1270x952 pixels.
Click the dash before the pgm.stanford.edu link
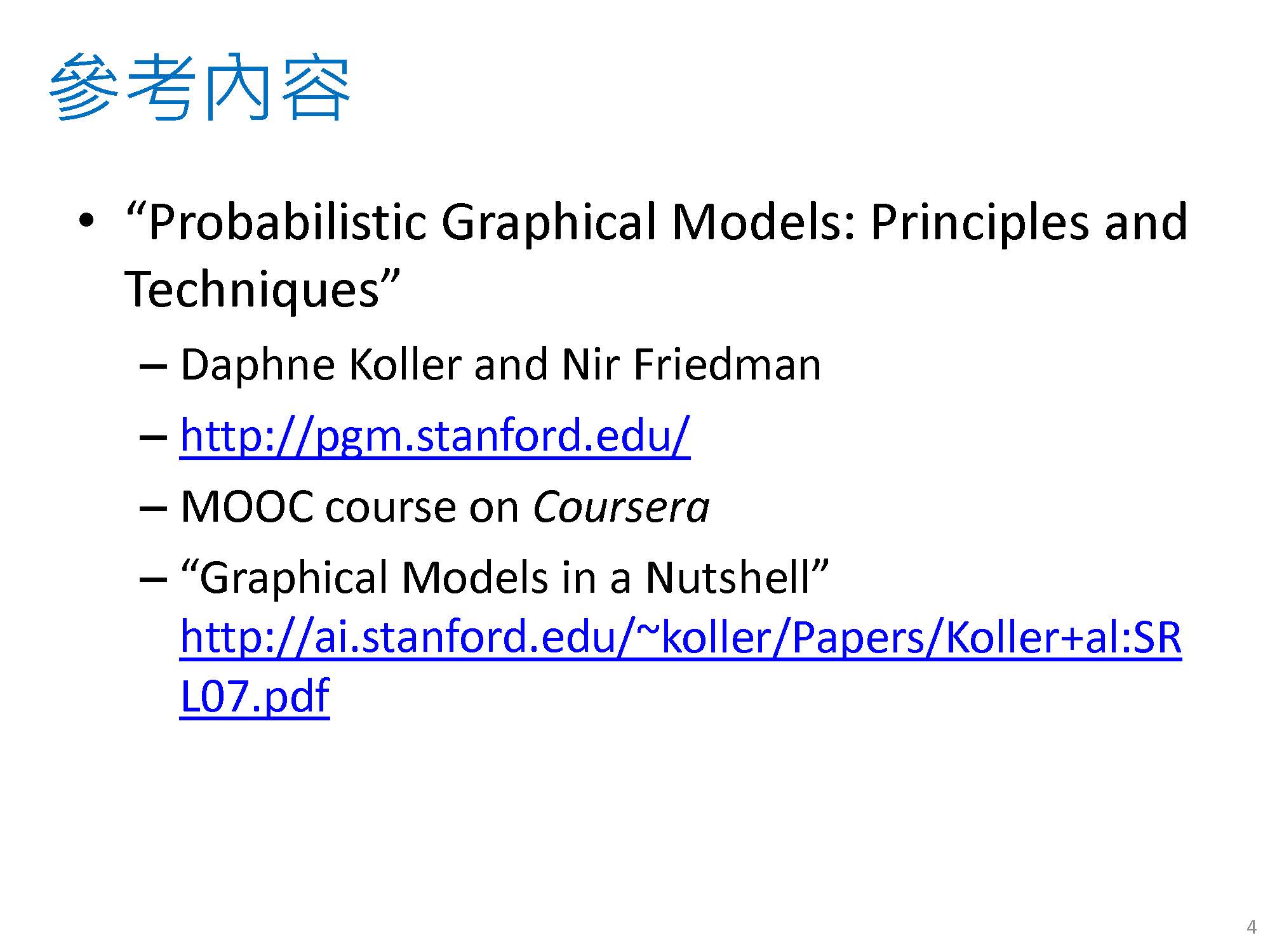pos(153,437)
